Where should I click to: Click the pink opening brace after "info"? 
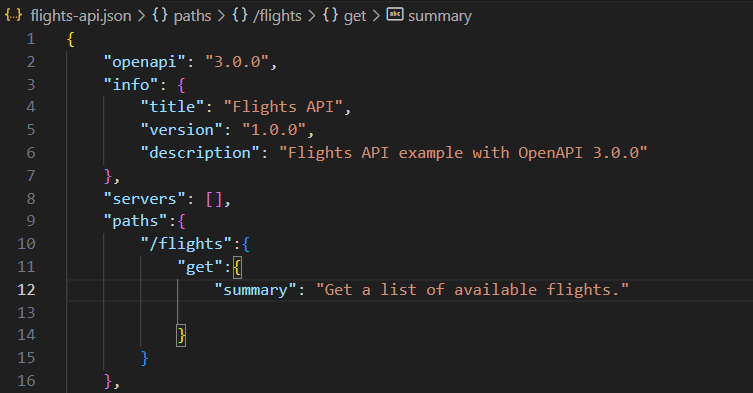pyautogui.click(x=181, y=86)
